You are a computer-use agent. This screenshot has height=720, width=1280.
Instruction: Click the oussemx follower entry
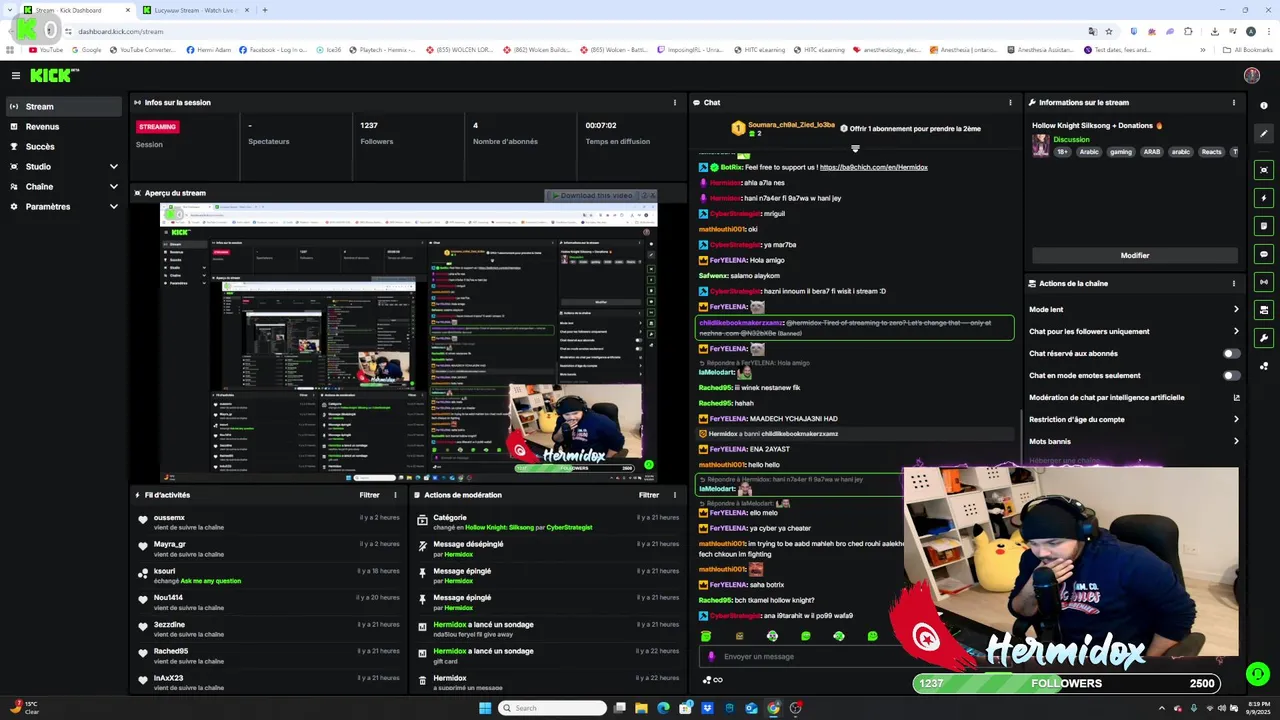(270, 522)
